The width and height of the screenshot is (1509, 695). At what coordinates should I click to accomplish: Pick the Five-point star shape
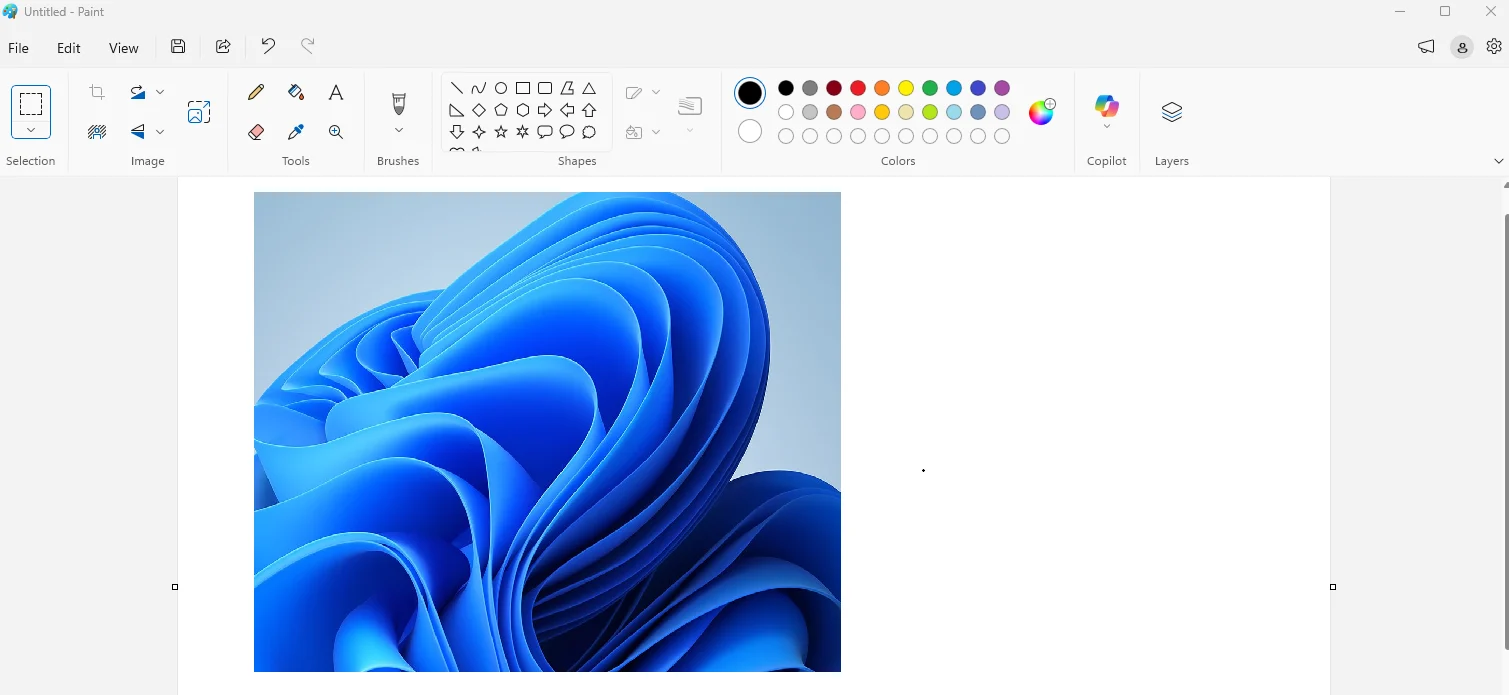(x=501, y=132)
